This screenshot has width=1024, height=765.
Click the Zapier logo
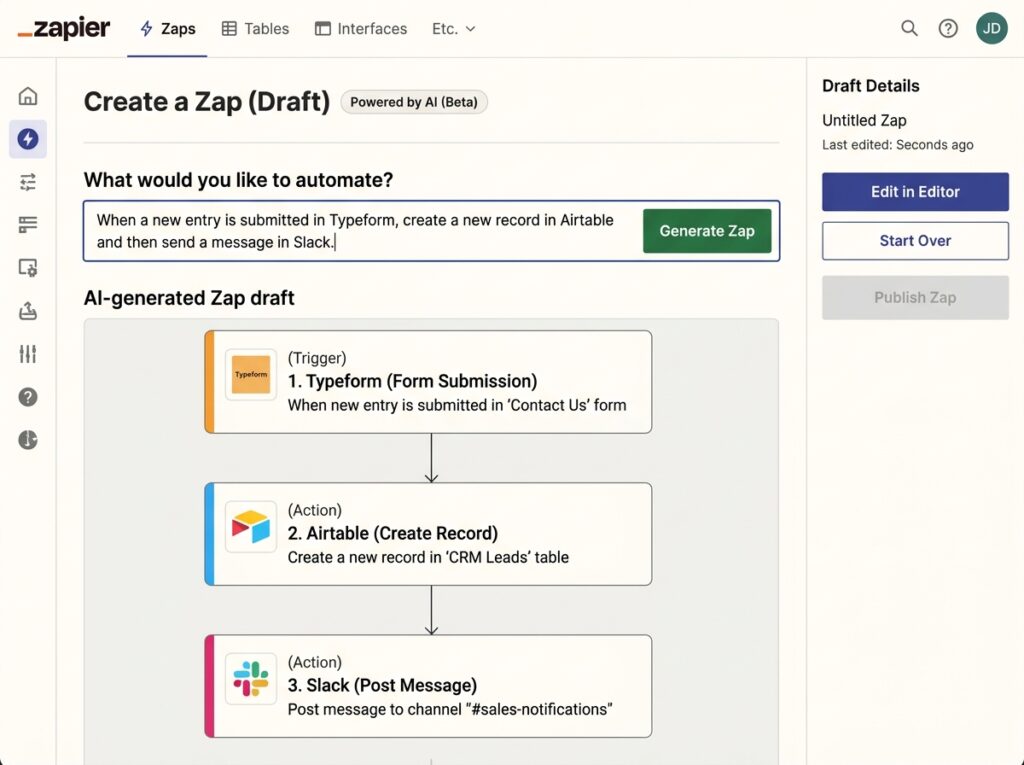pos(63,29)
